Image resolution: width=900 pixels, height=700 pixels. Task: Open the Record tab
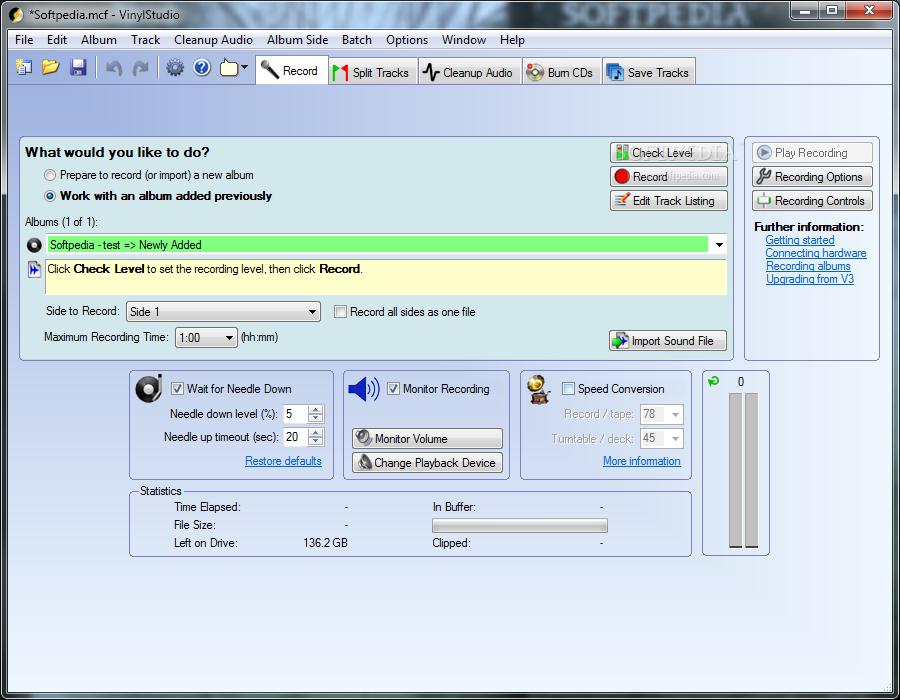click(x=292, y=71)
